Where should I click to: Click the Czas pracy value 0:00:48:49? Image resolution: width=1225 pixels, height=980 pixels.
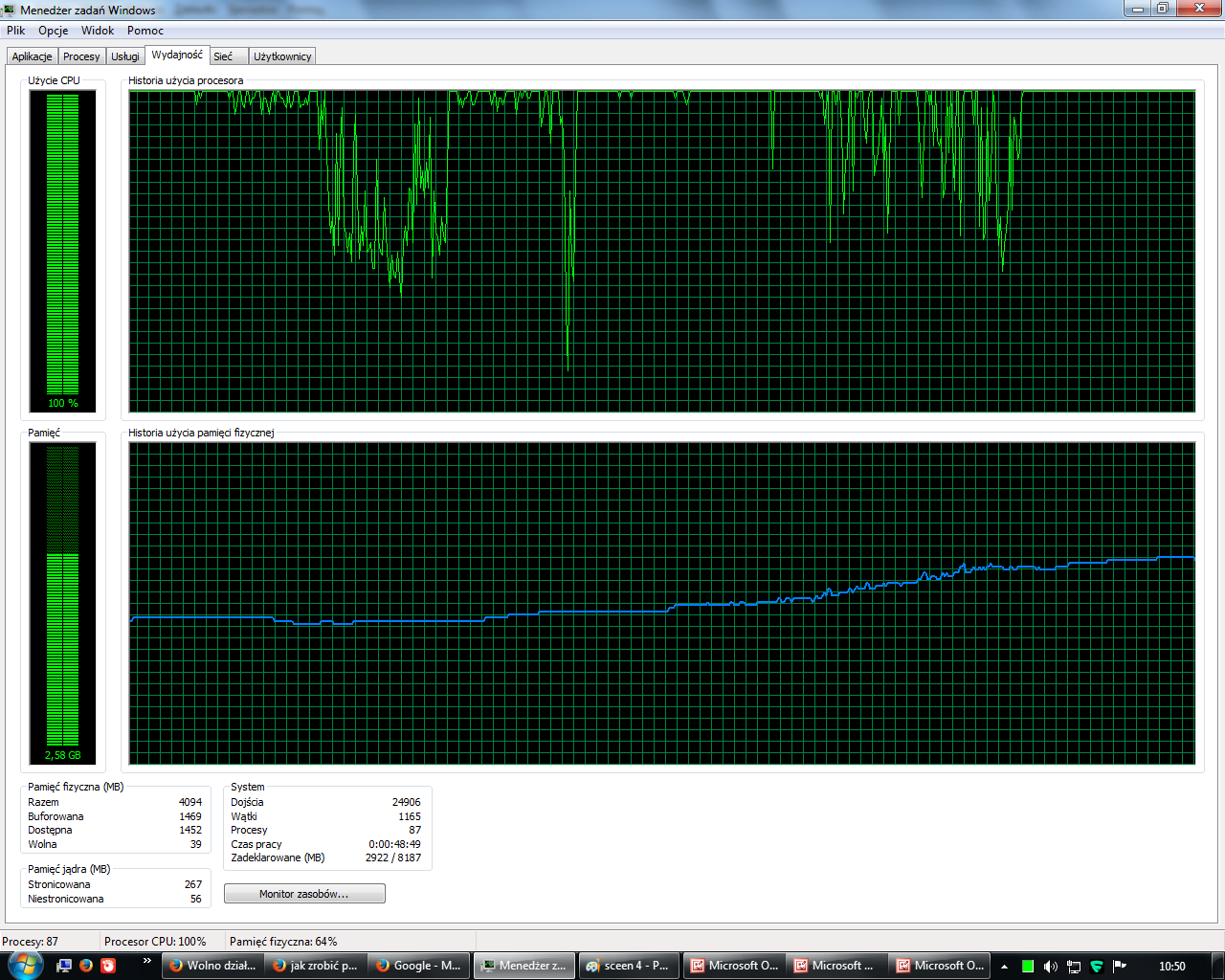[x=394, y=844]
